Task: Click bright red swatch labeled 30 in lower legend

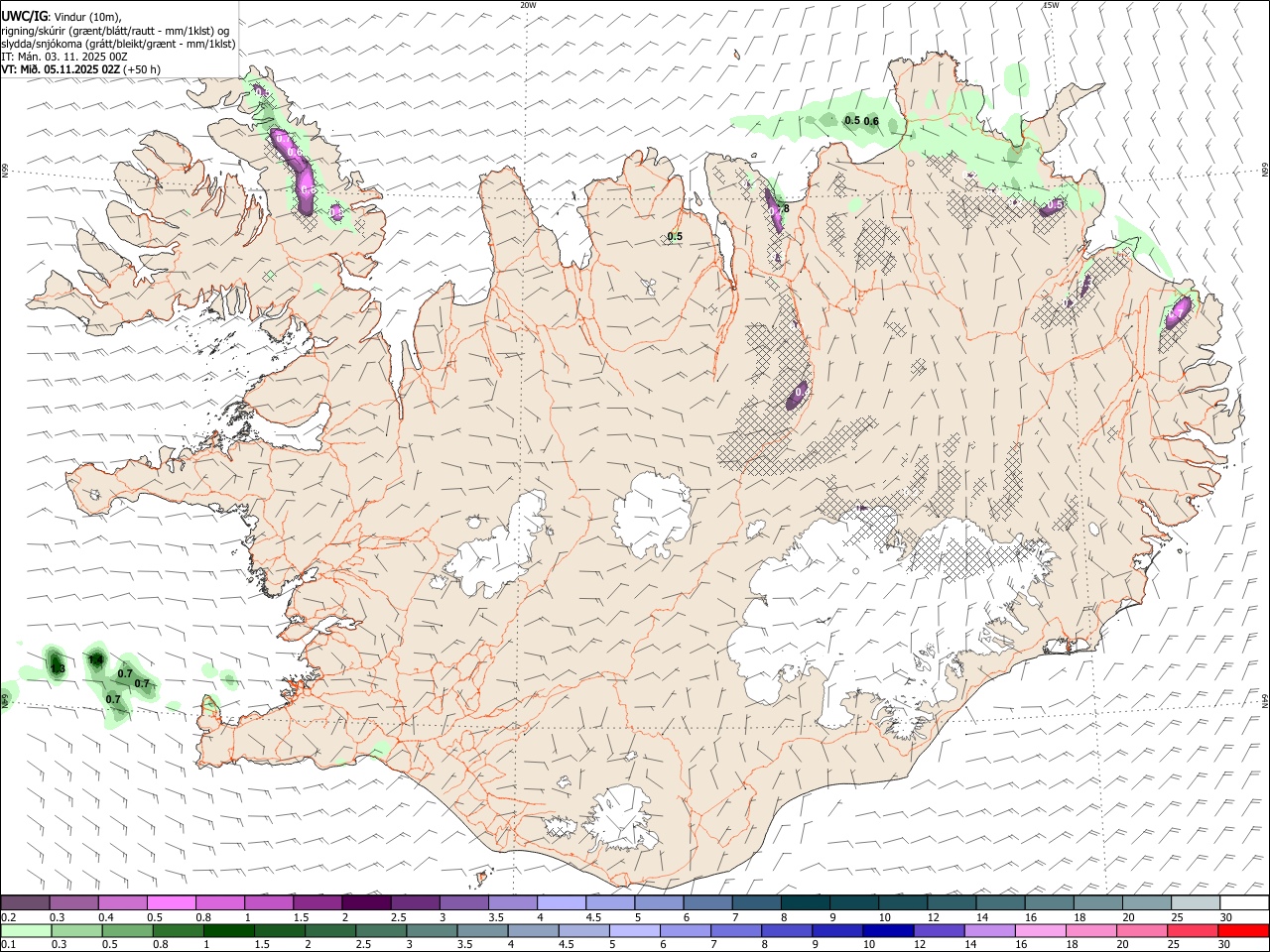Action: click(x=1243, y=931)
